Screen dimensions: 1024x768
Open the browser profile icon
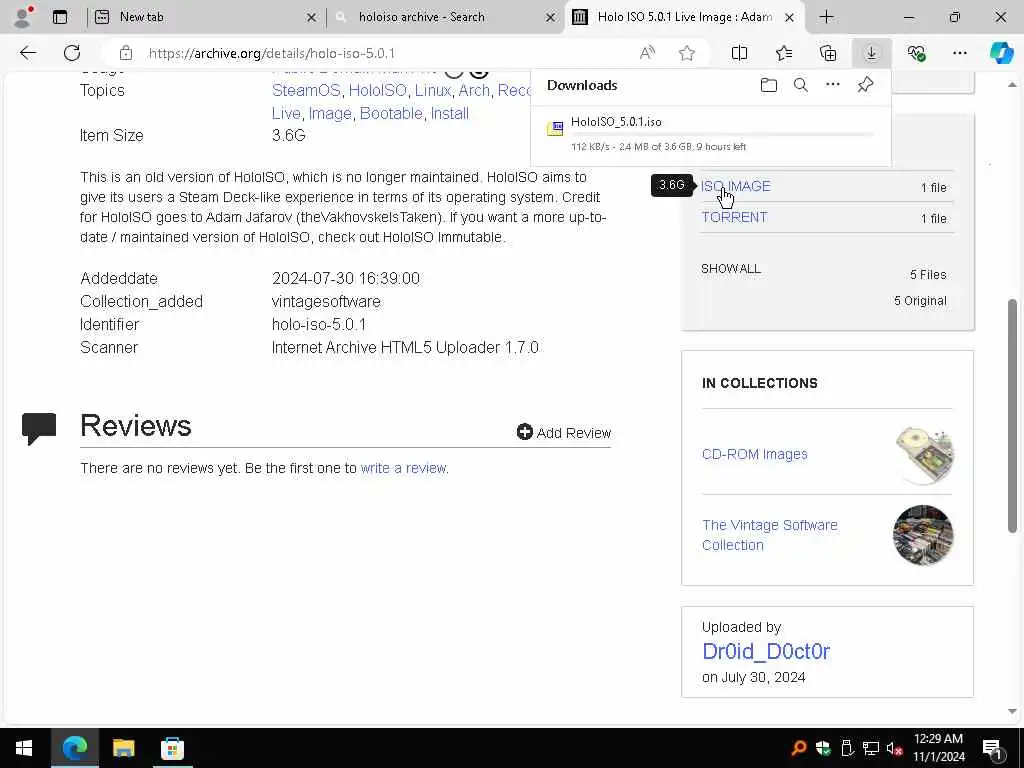coord(23,17)
